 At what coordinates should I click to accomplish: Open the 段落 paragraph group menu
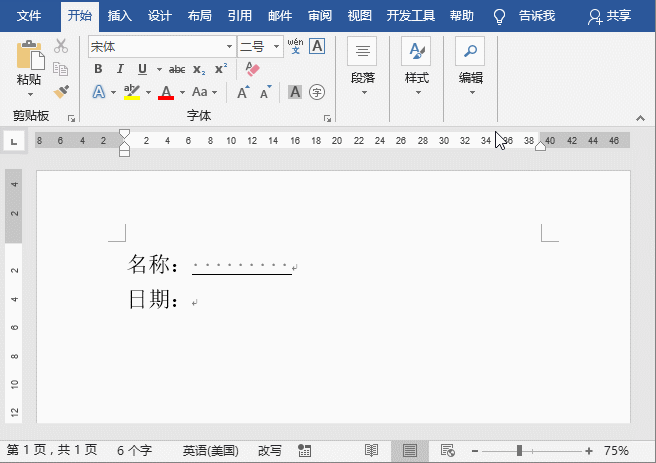[362, 67]
